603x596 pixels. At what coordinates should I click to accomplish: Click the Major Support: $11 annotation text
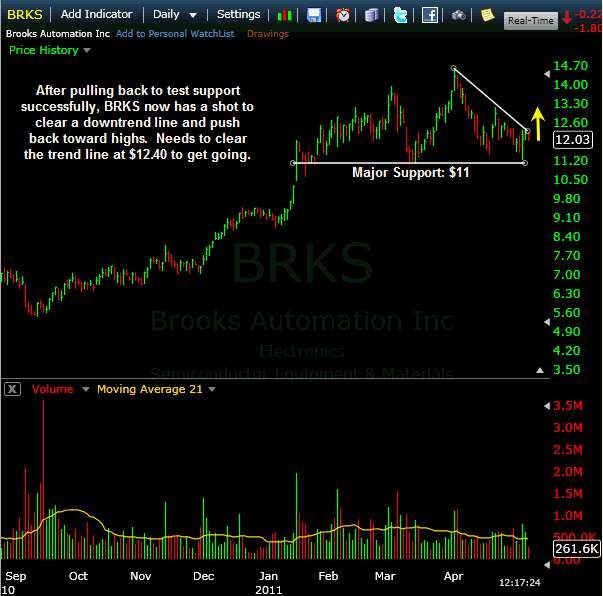tap(411, 173)
